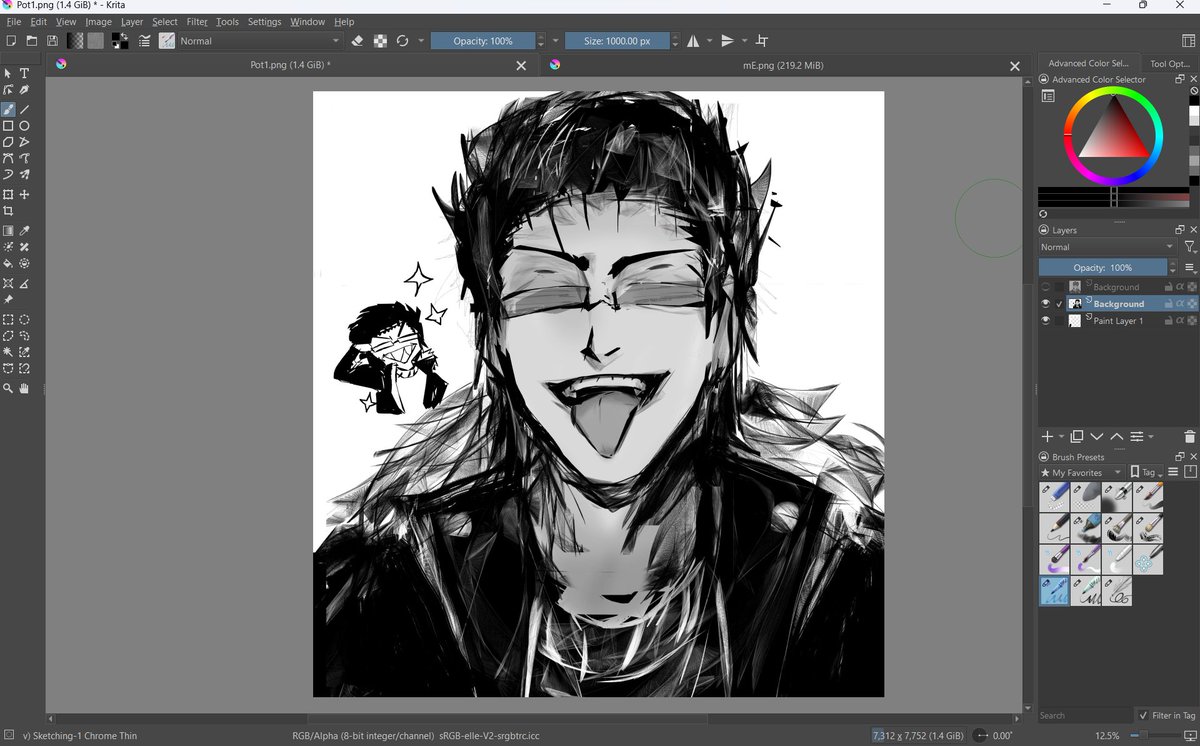This screenshot has height=746, width=1200.
Task: Open the File menu
Action: point(14,21)
